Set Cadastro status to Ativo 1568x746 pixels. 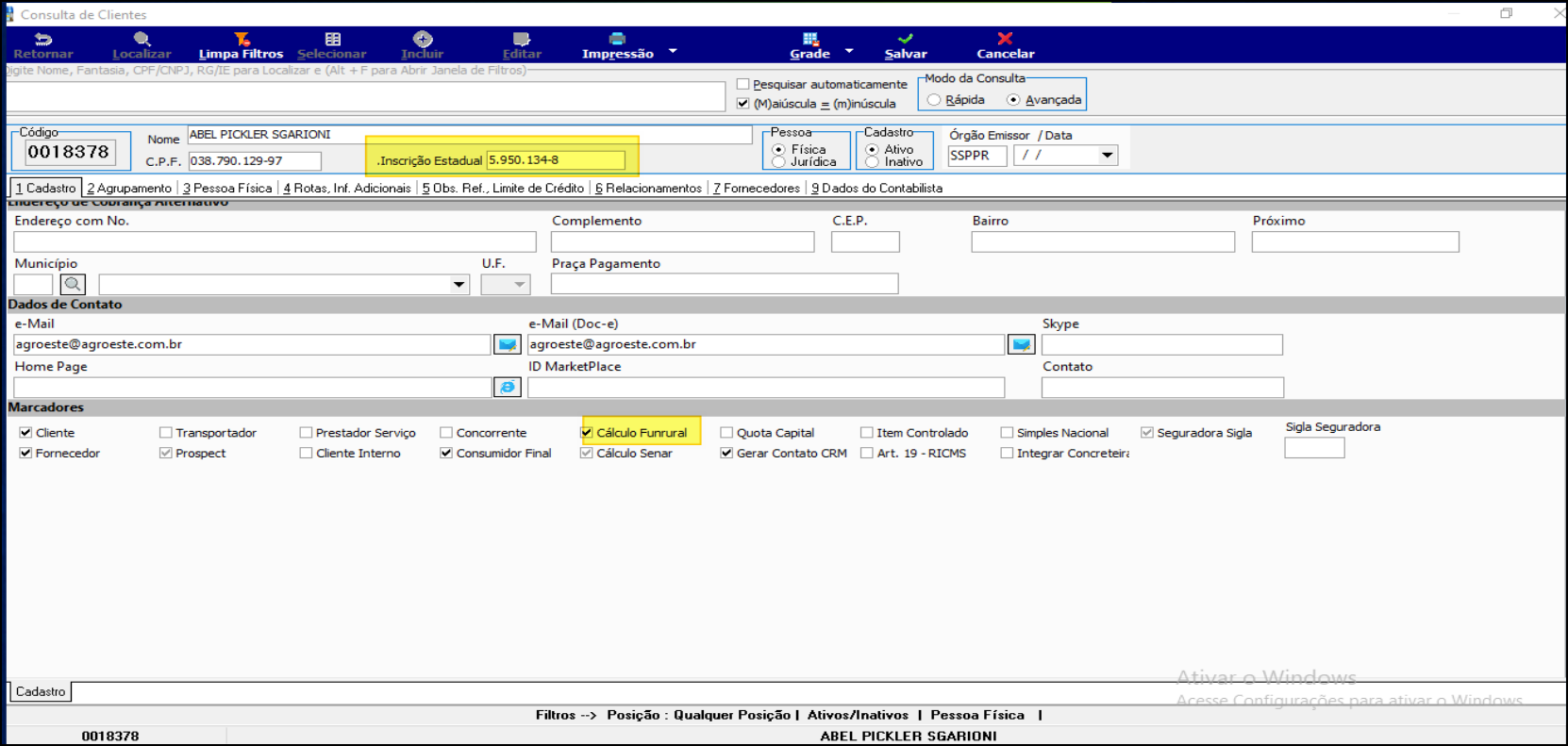pyautogui.click(x=872, y=149)
